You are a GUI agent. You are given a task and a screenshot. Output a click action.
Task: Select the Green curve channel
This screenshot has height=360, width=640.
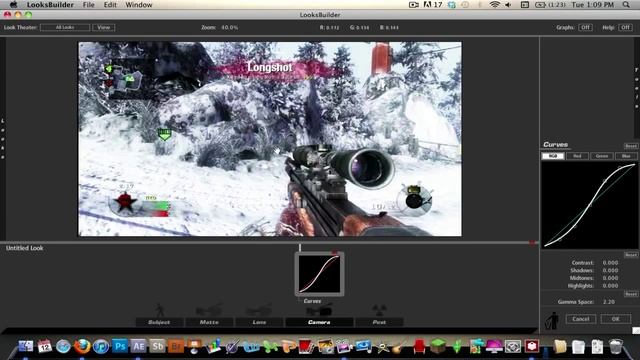(x=602, y=156)
